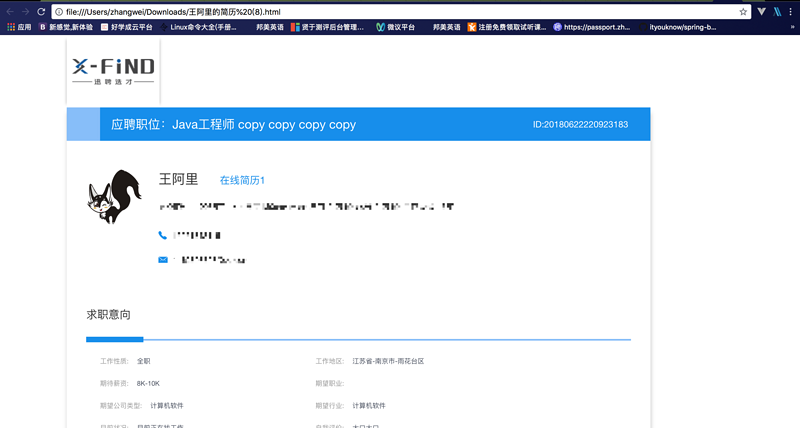Click the X-FIND logo
Image resolution: width=800 pixels, height=428 pixels.
113,71
